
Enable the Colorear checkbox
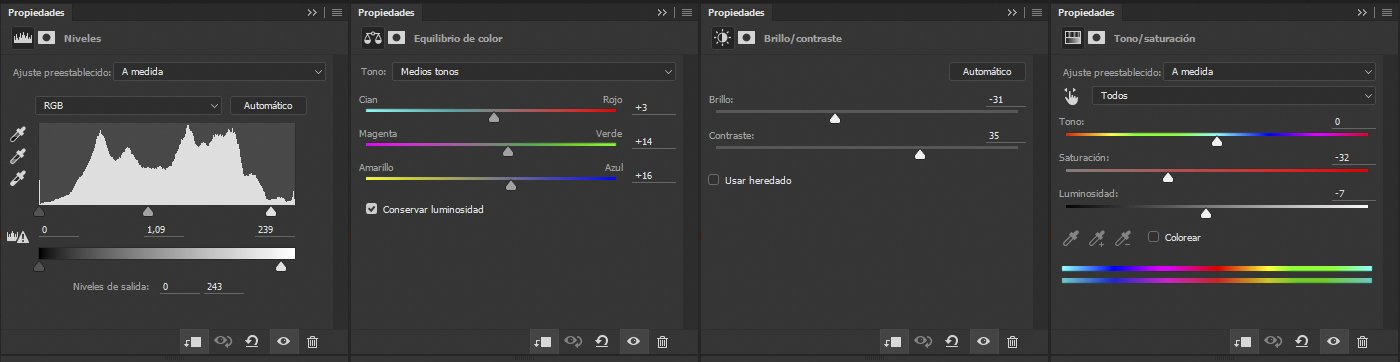(1154, 237)
